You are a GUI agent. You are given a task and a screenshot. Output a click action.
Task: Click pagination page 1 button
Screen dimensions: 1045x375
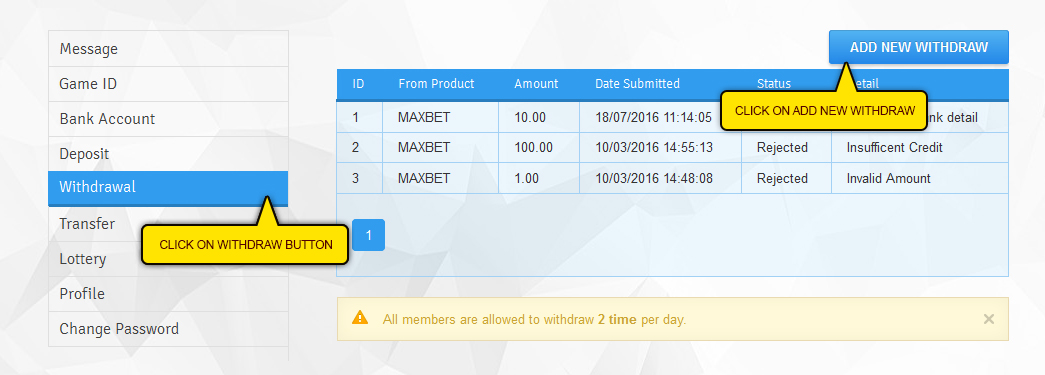pos(369,235)
